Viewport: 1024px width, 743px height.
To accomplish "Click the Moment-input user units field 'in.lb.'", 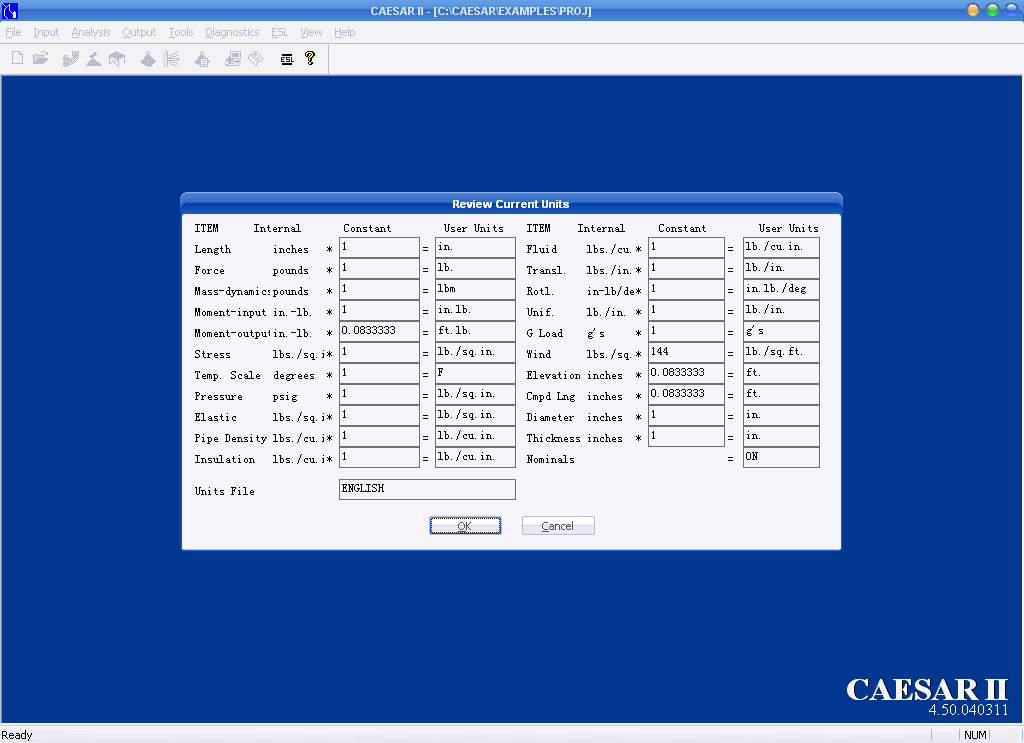I will 475,310.
